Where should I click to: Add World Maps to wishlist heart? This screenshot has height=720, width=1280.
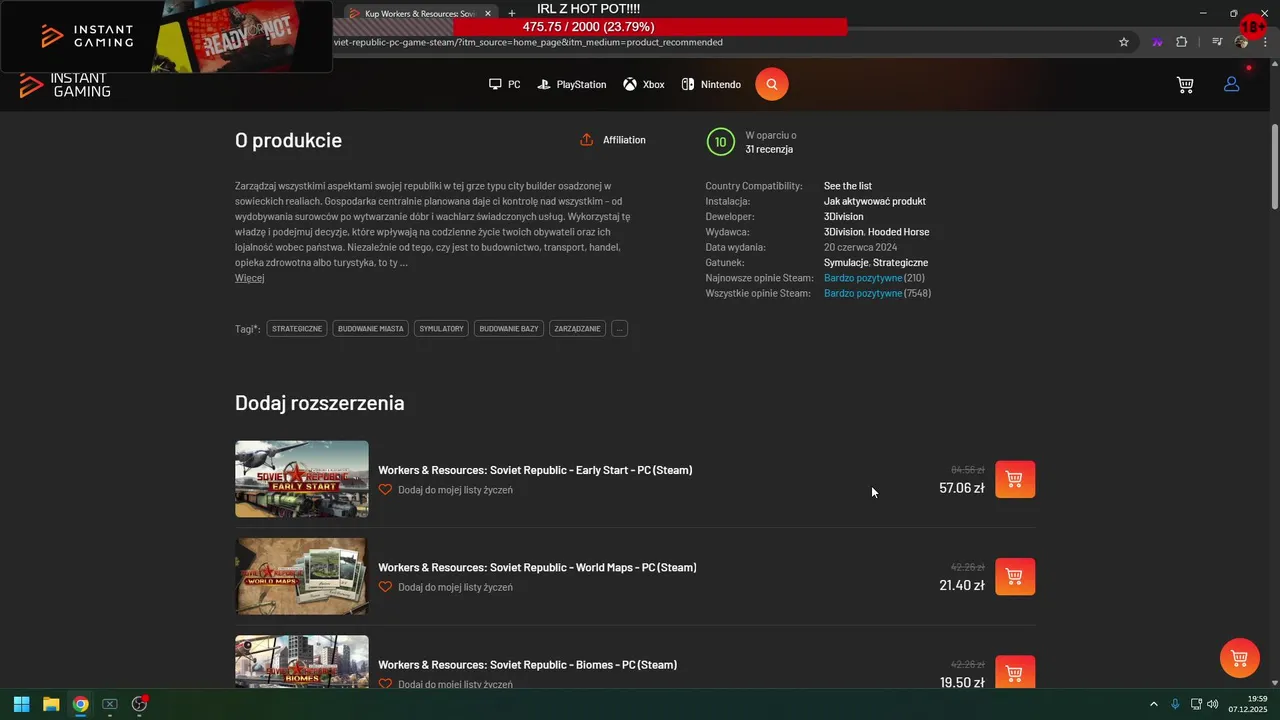click(385, 587)
